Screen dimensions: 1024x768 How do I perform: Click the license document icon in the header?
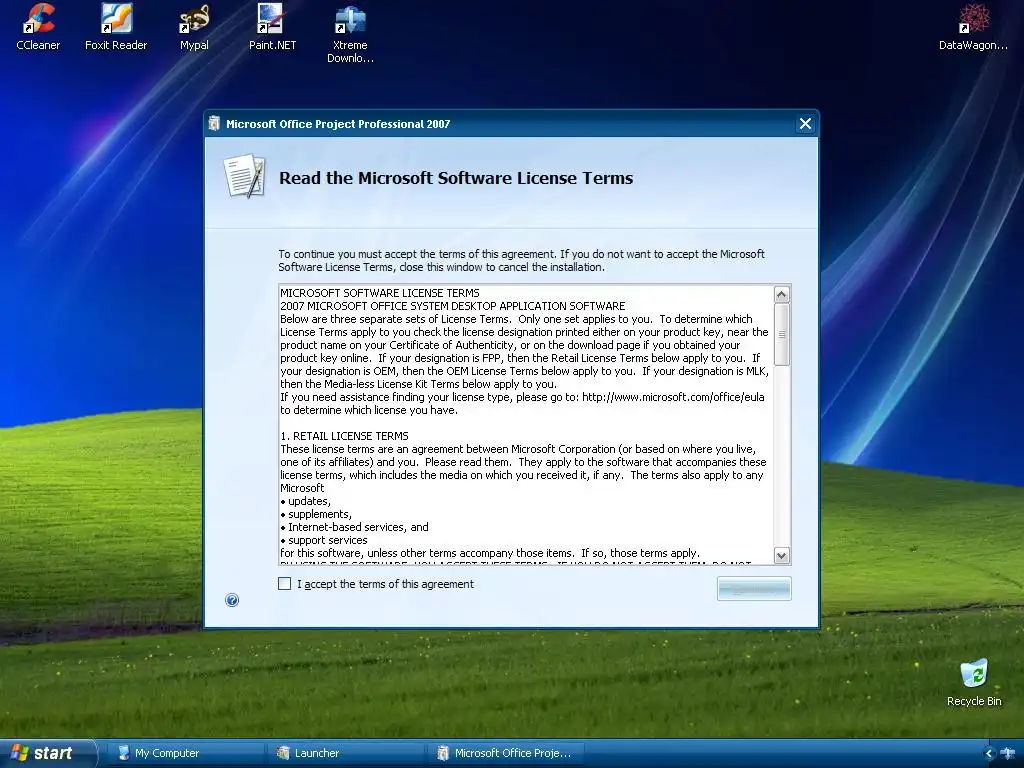(244, 176)
